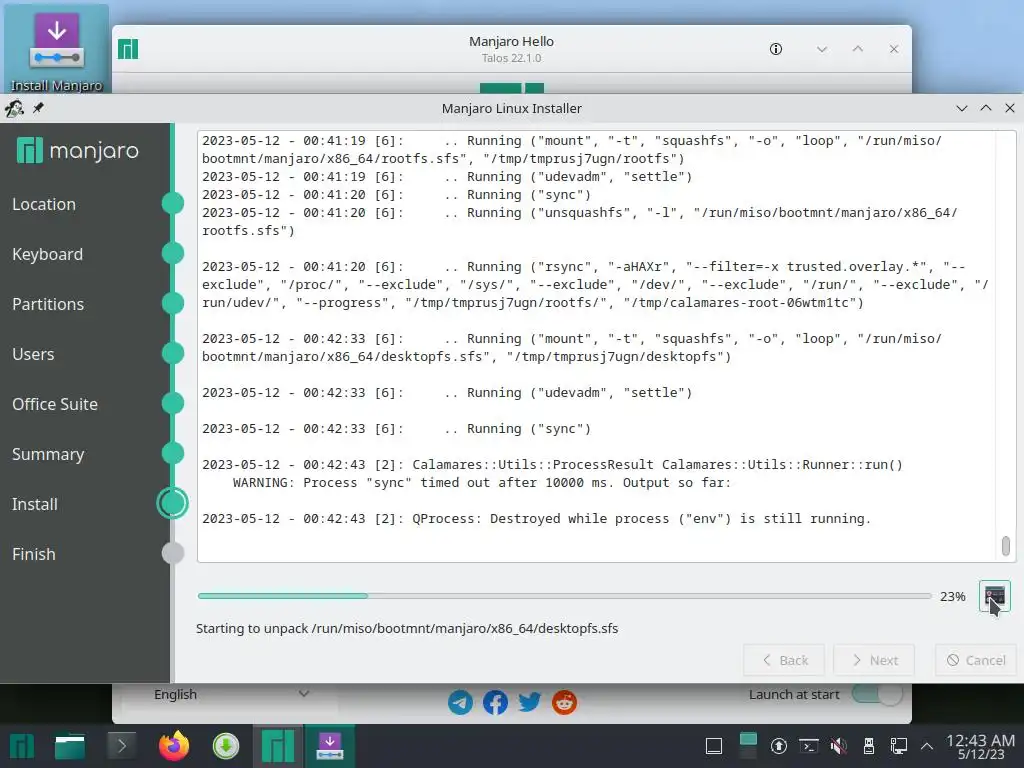Viewport: 1024px width, 768px height.
Task: Open the Telegram link in Manjaro Hello
Action: (460, 703)
